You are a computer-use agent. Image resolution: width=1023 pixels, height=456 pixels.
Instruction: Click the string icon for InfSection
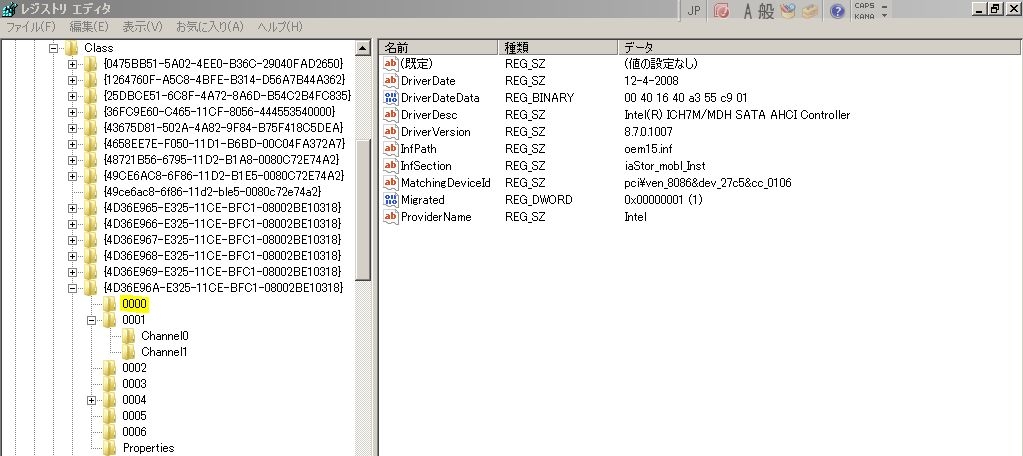(x=390, y=165)
